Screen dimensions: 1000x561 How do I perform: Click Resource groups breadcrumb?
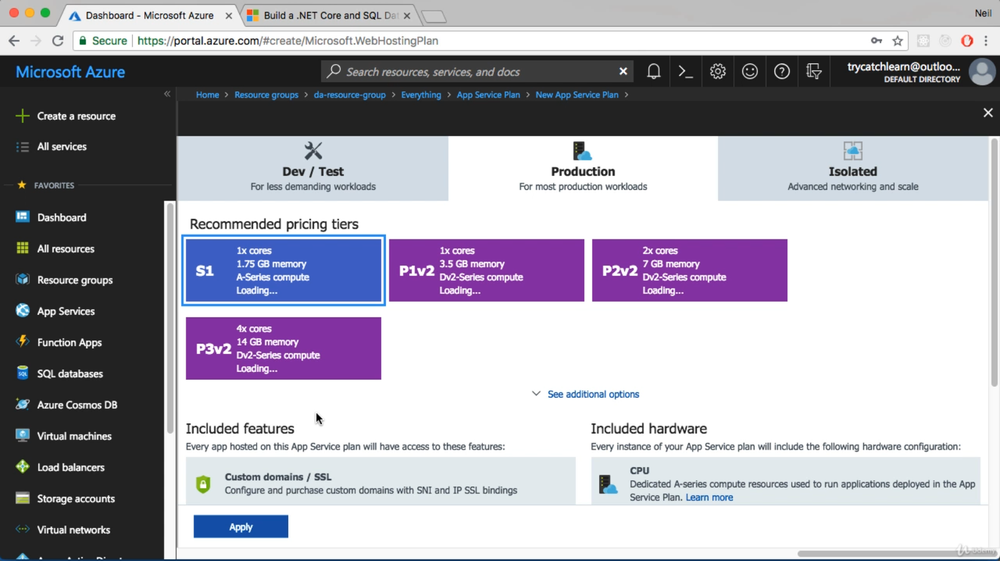tap(266, 94)
